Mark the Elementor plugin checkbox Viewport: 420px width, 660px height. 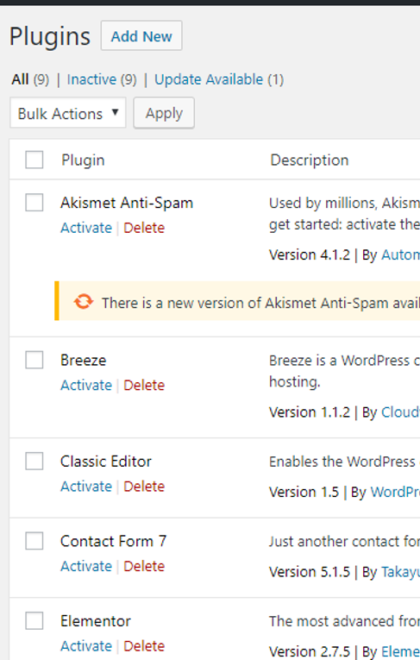34,621
